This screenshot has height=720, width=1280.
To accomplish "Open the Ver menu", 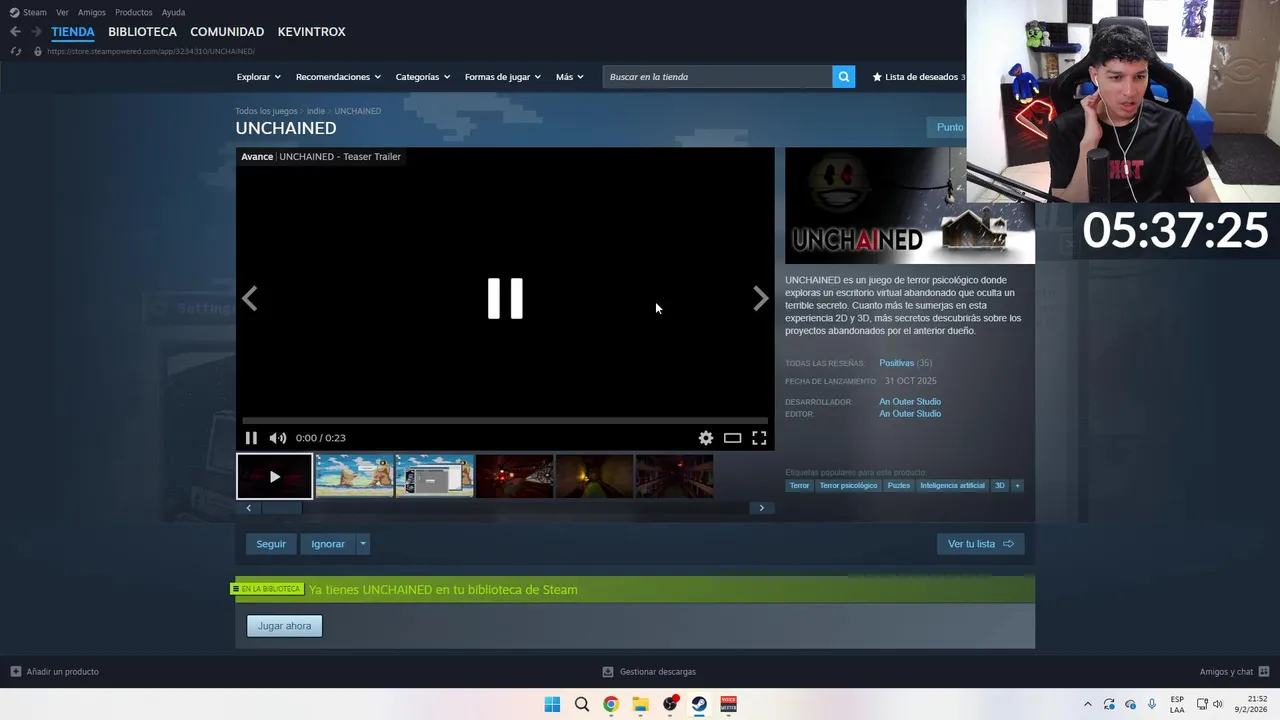I will tap(62, 12).
